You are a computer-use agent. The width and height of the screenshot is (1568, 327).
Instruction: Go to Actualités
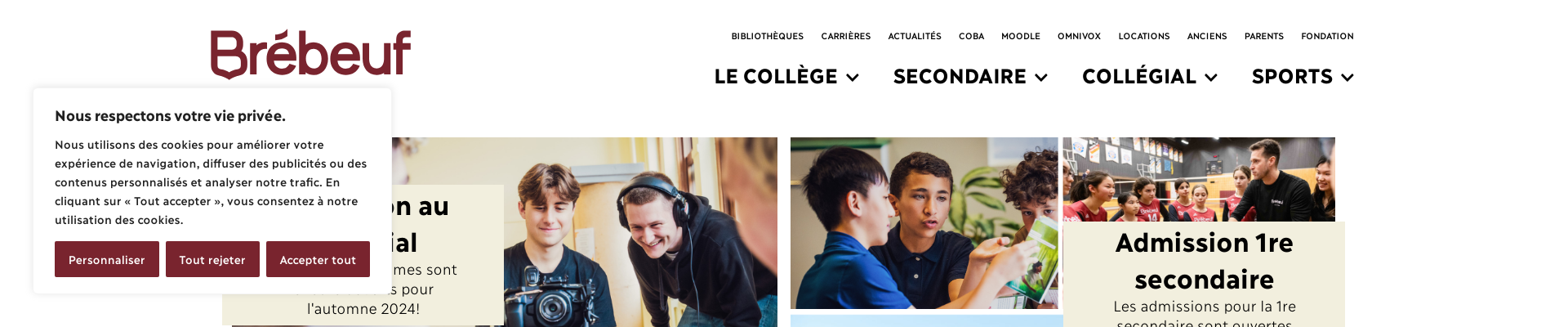pyautogui.click(x=915, y=36)
